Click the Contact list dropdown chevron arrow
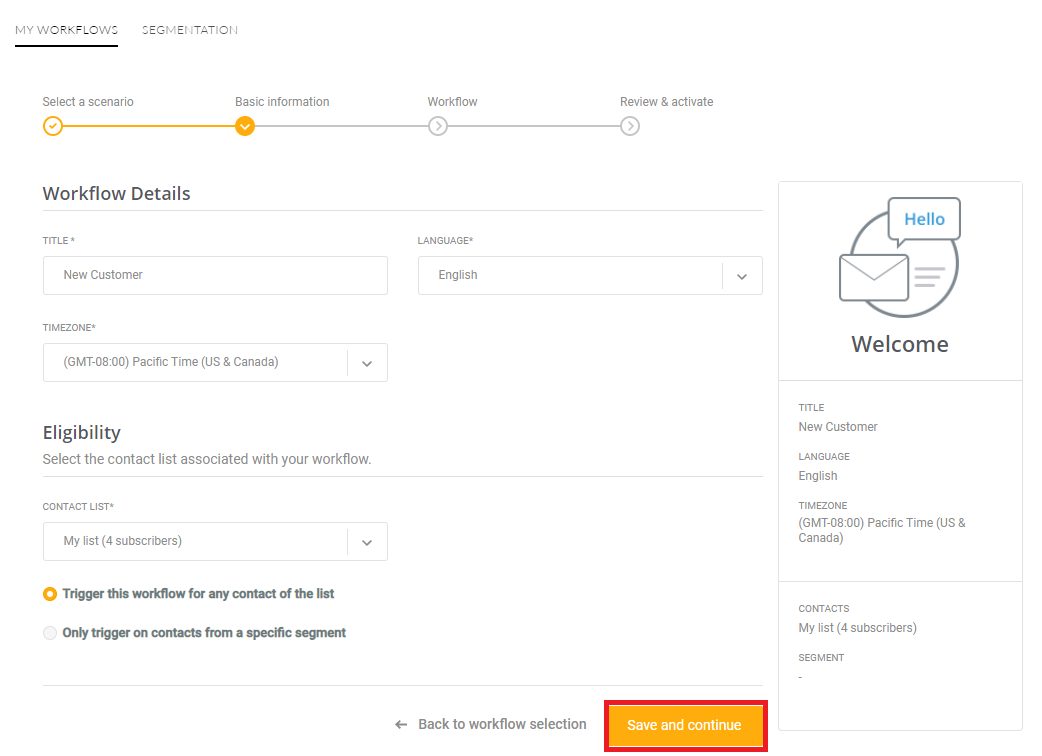 (x=367, y=543)
